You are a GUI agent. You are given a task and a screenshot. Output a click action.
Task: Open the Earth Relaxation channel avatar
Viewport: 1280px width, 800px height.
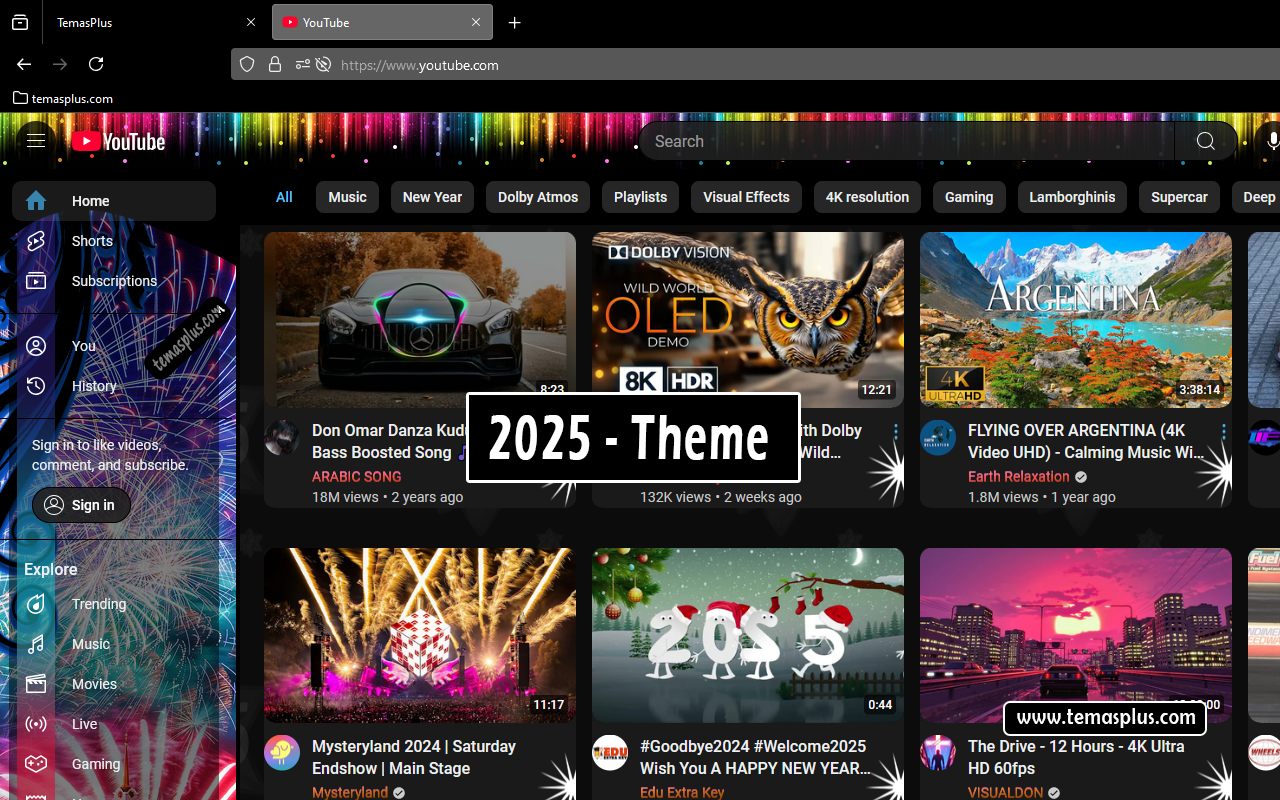938,438
